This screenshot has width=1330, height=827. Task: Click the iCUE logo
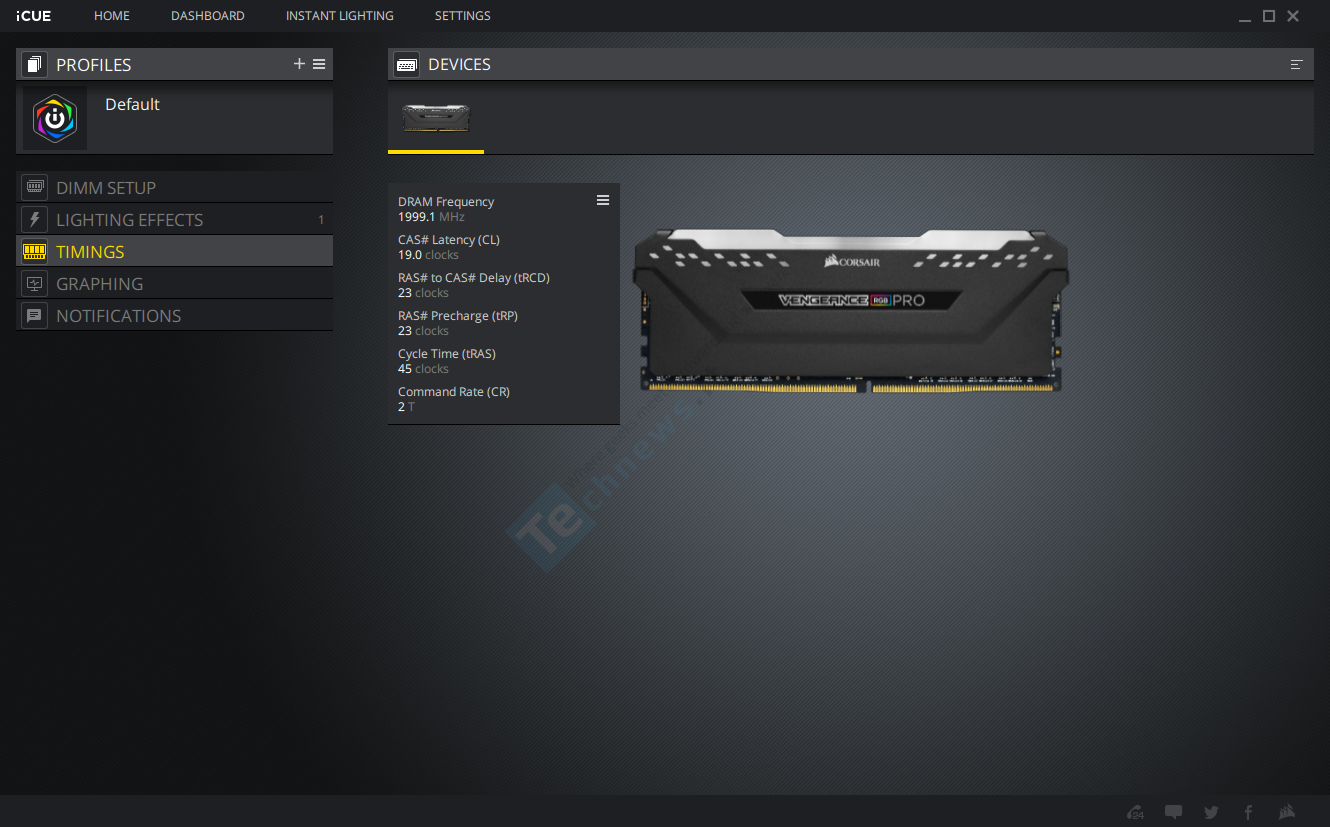(x=34, y=16)
